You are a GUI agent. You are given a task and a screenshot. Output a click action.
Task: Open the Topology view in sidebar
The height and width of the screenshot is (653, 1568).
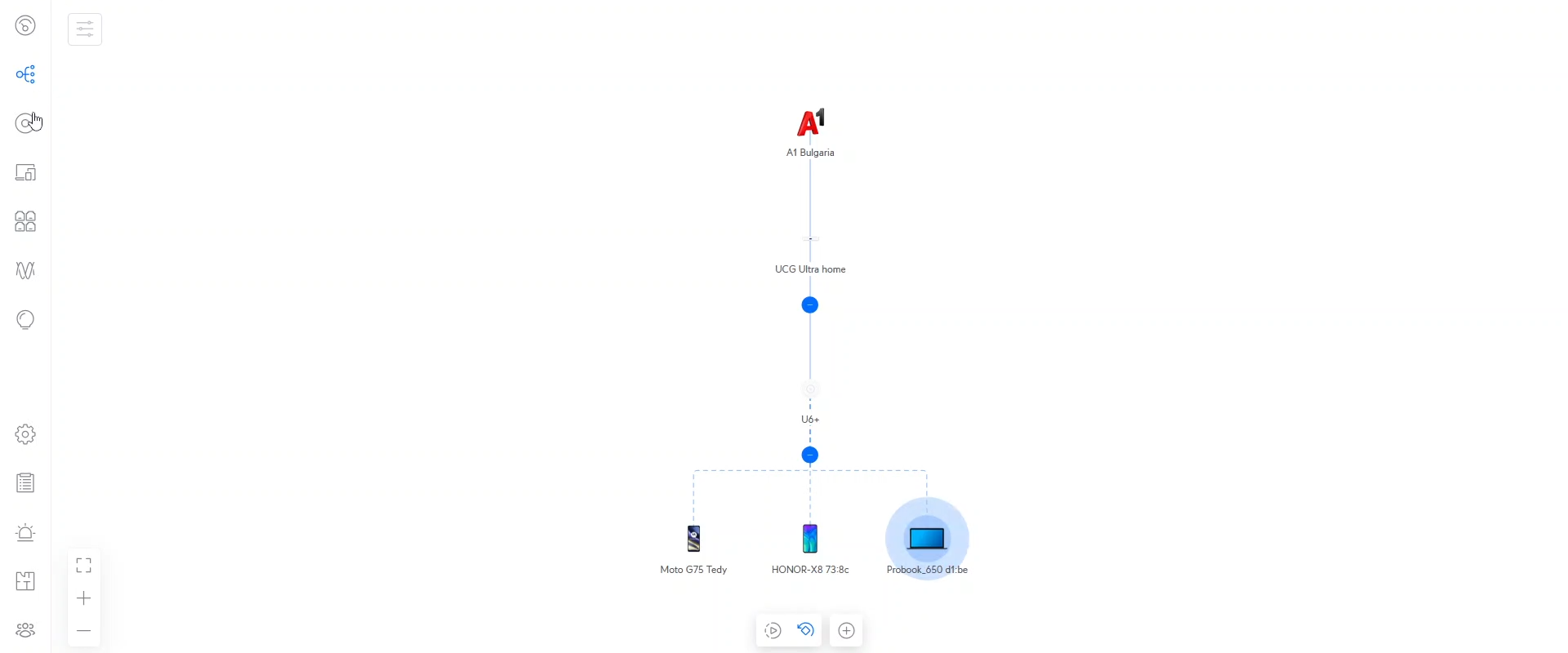coord(25,74)
